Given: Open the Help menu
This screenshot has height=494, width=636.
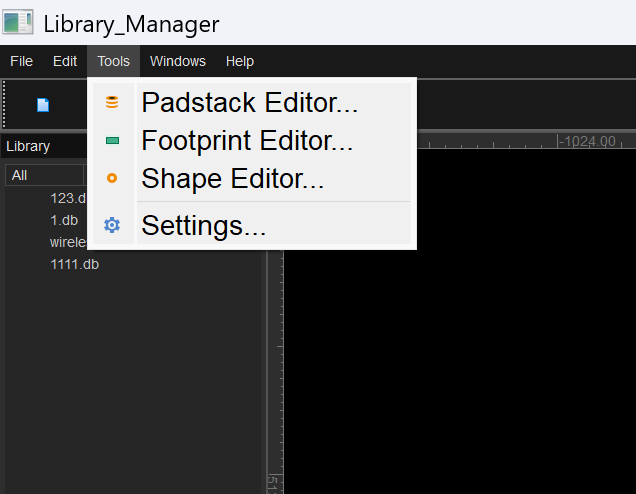Looking at the screenshot, I should point(240,61).
